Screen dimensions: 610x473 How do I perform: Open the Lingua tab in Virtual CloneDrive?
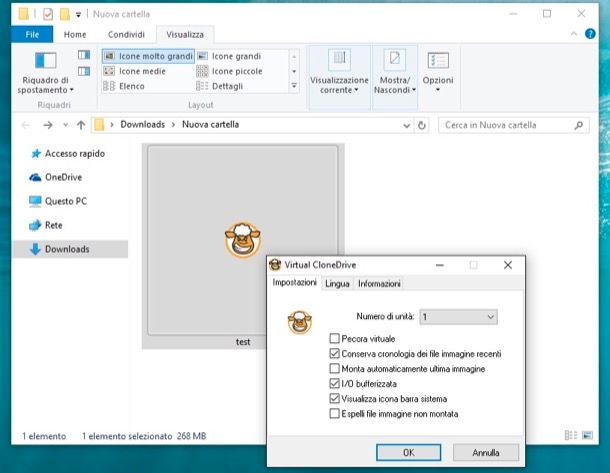[337, 284]
